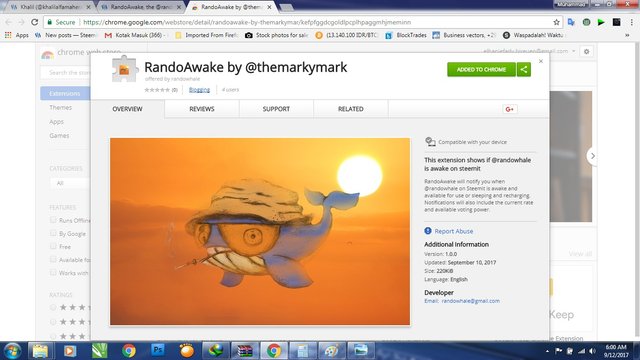Show more bookmarks with the chevron
The height and width of the screenshot is (360, 640).
point(627,36)
